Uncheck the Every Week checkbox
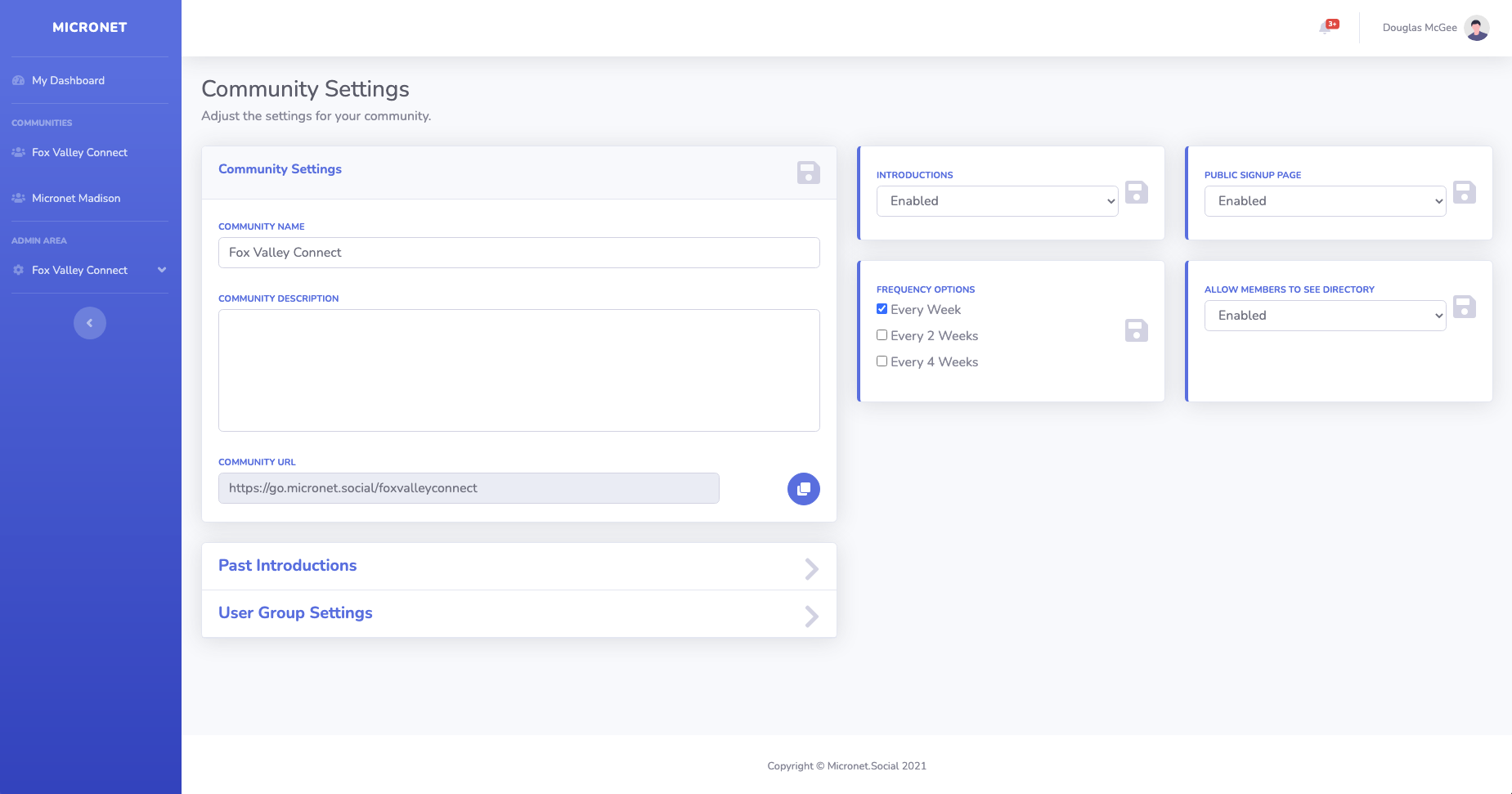This screenshot has width=1512, height=794. point(882,309)
